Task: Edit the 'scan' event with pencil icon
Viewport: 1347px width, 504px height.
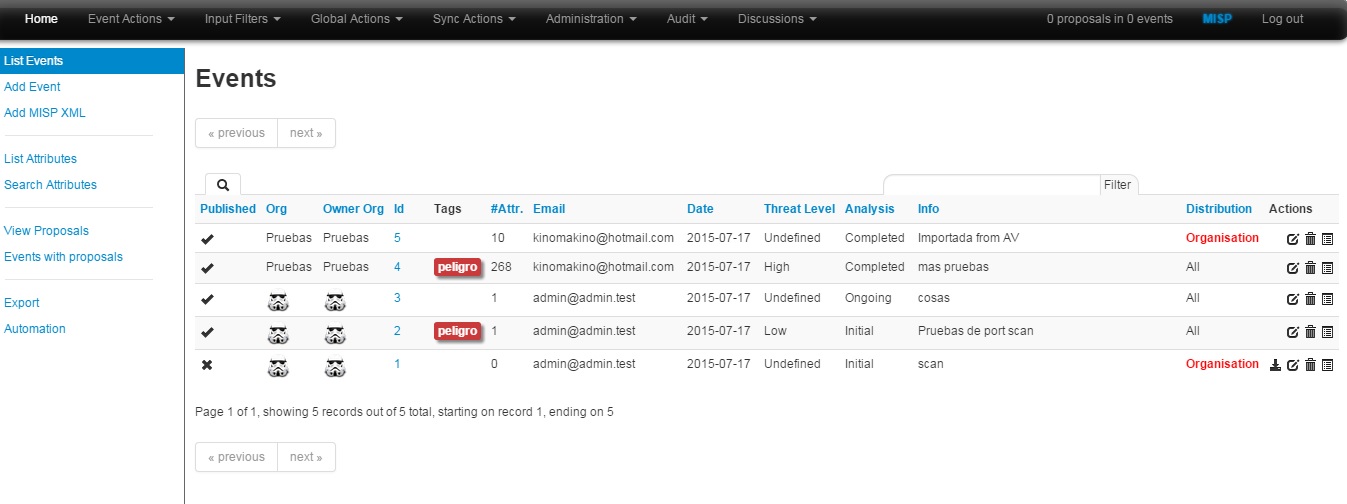Action: click(x=1293, y=365)
